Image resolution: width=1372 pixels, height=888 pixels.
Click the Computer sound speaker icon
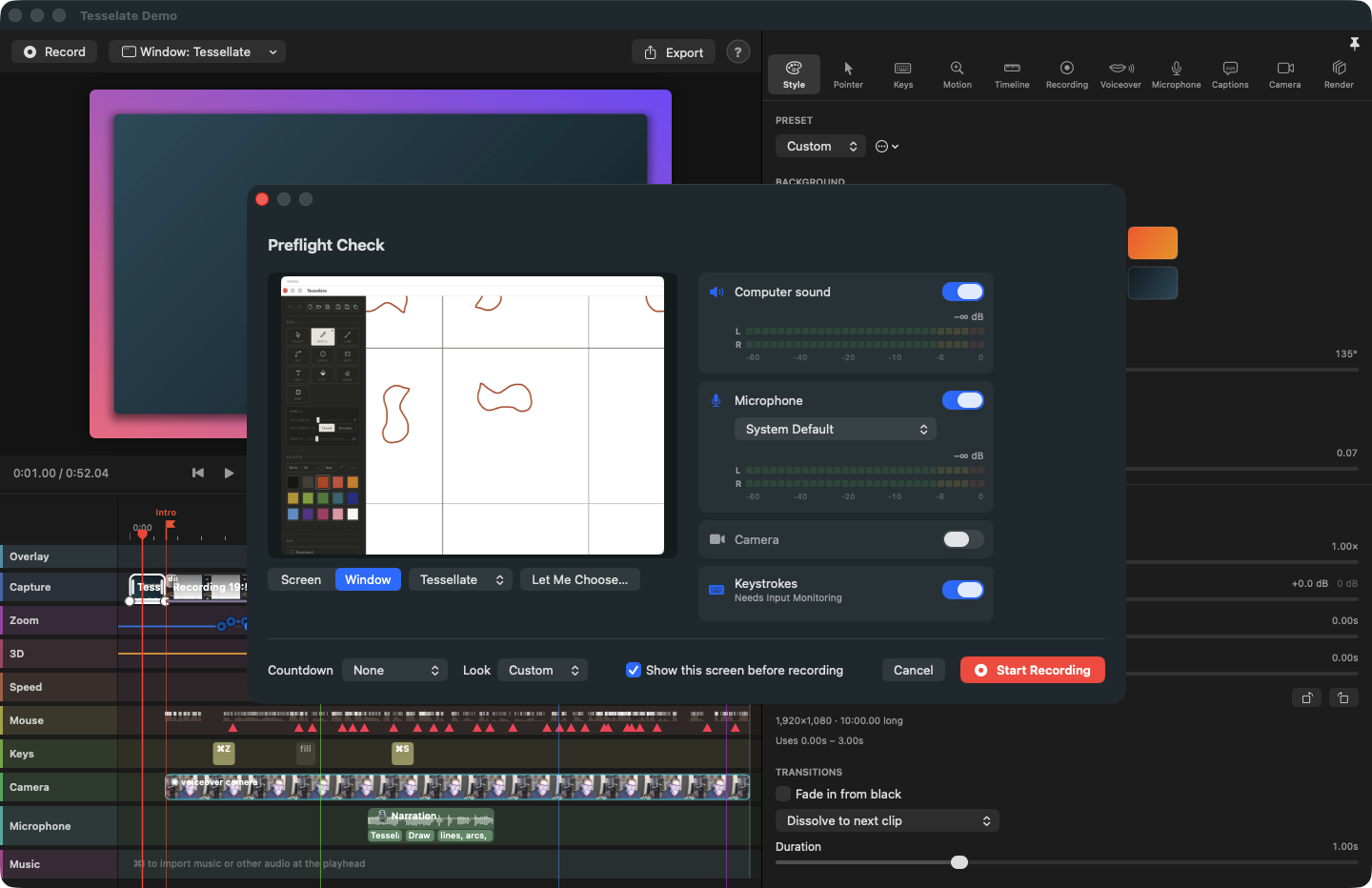click(x=716, y=292)
